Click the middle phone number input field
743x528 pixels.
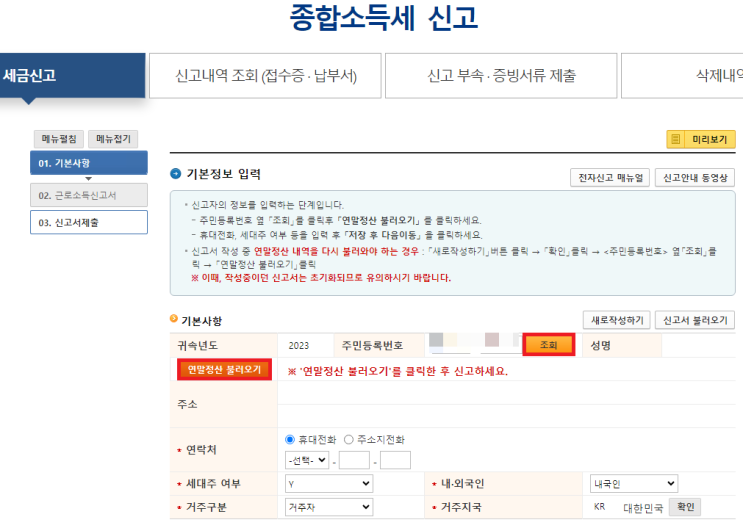[354, 460]
